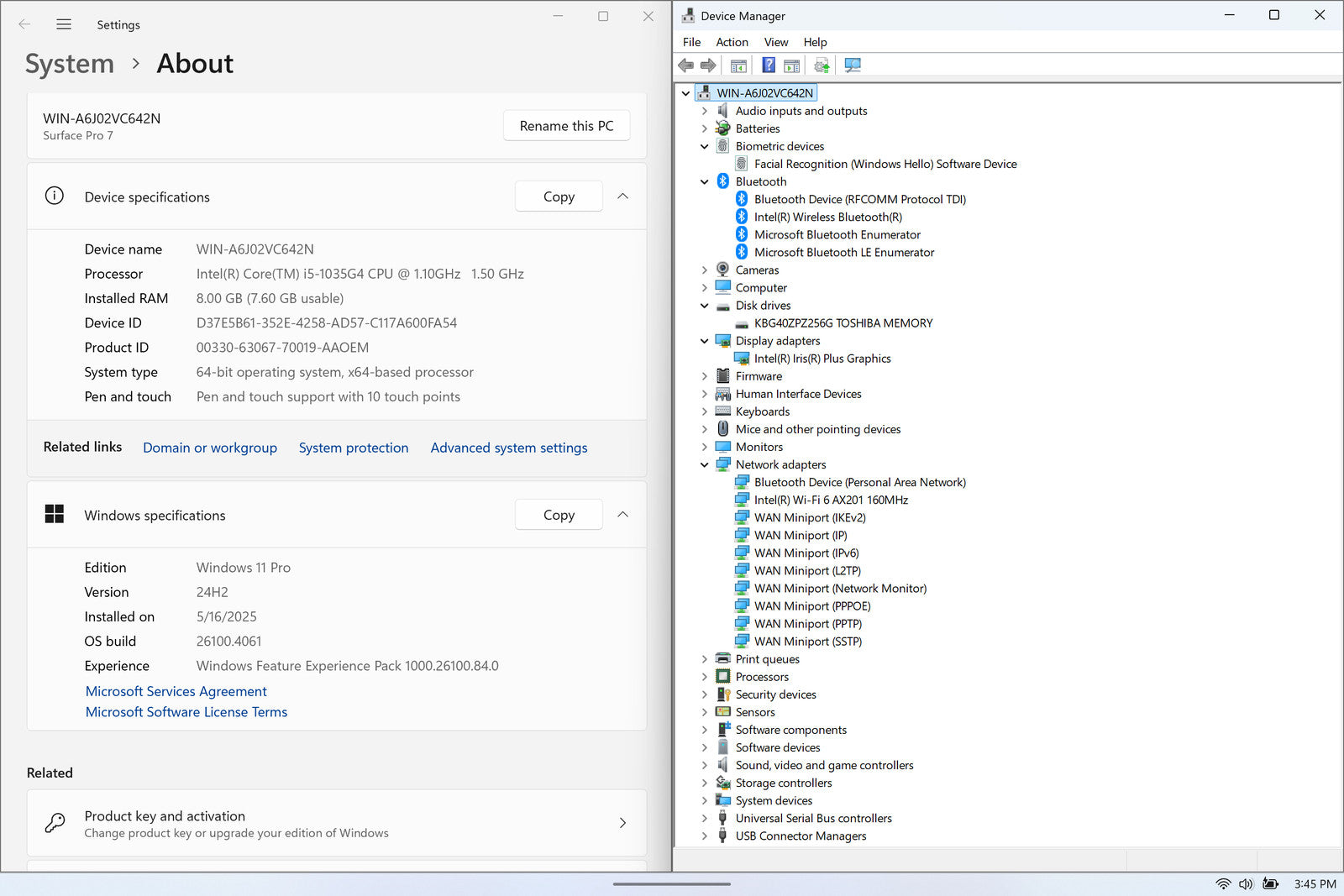Open the Help menu
Image resolution: width=1344 pixels, height=896 pixels.
click(x=815, y=42)
